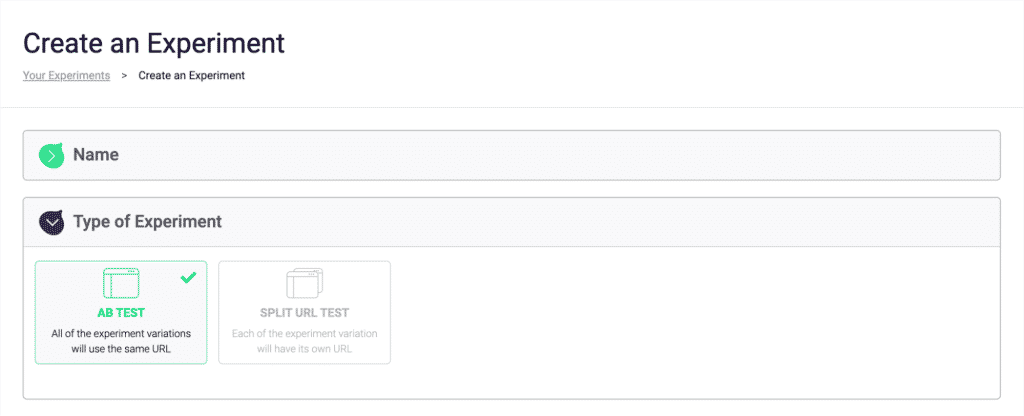Click the dark checkmark icon beside Type of Experiment

point(51,222)
